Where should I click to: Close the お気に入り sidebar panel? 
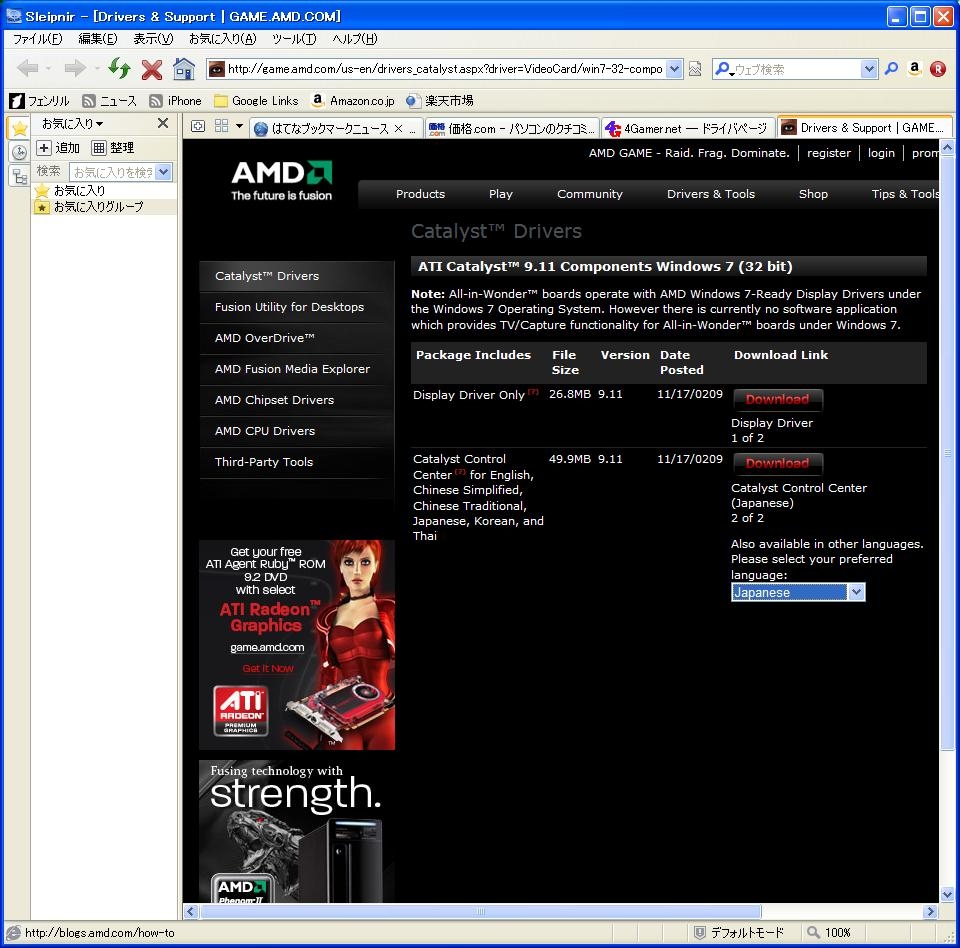point(163,123)
